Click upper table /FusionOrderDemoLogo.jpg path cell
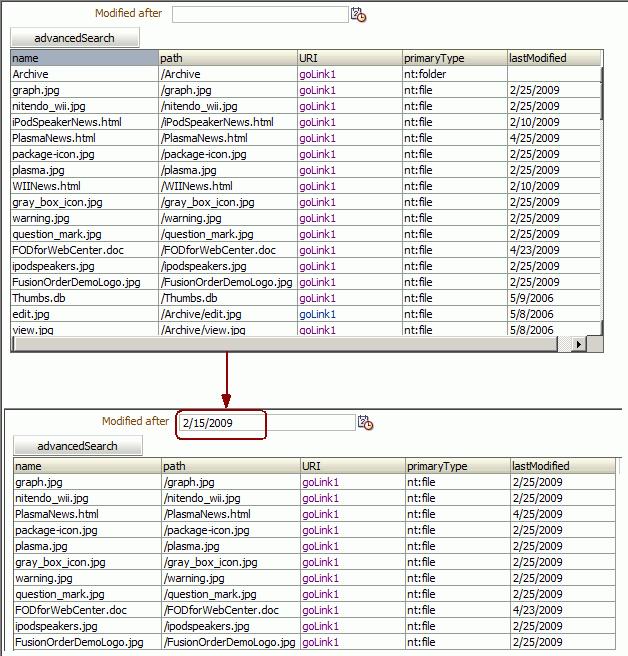Screen dimensions: 628x656 (228, 282)
